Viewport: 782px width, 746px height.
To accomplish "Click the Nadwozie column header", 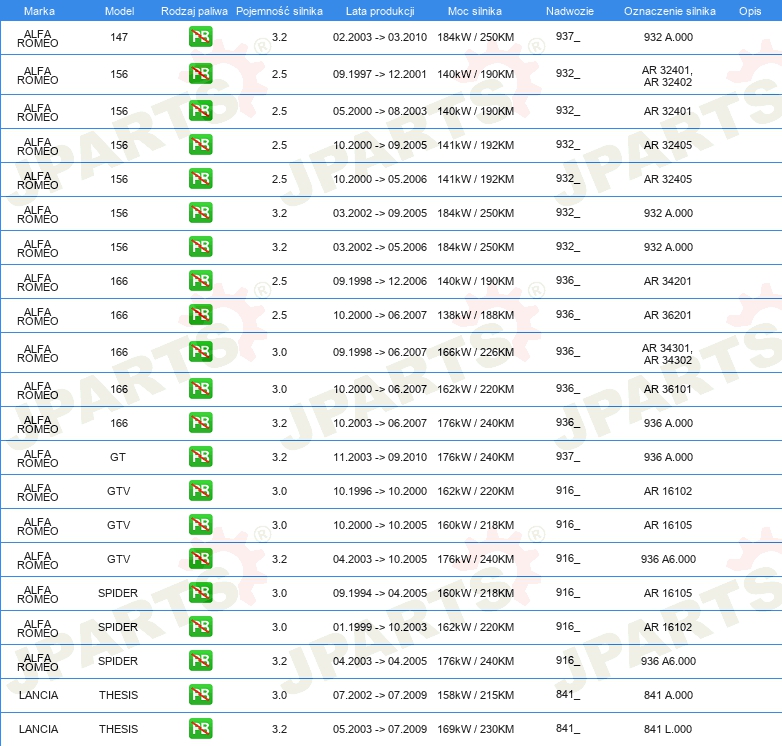I will 570,11.
